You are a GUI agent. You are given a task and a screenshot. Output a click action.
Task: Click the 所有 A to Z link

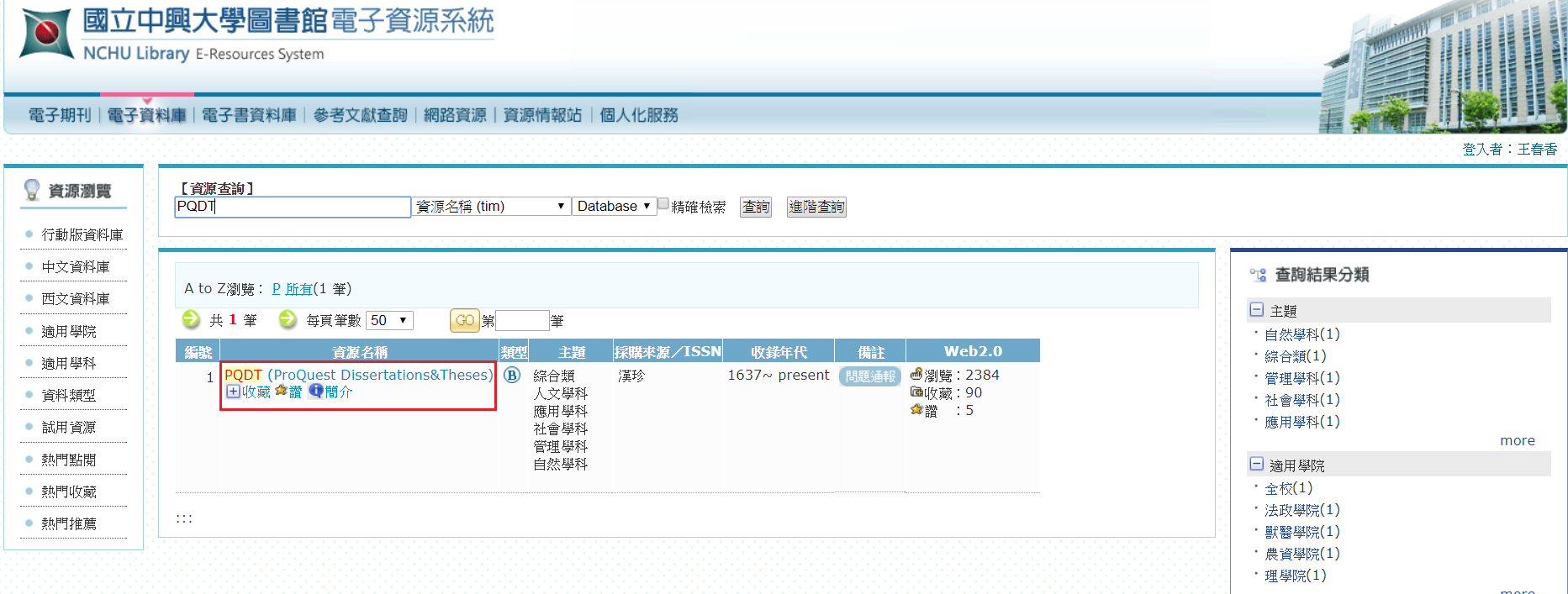pos(299,289)
